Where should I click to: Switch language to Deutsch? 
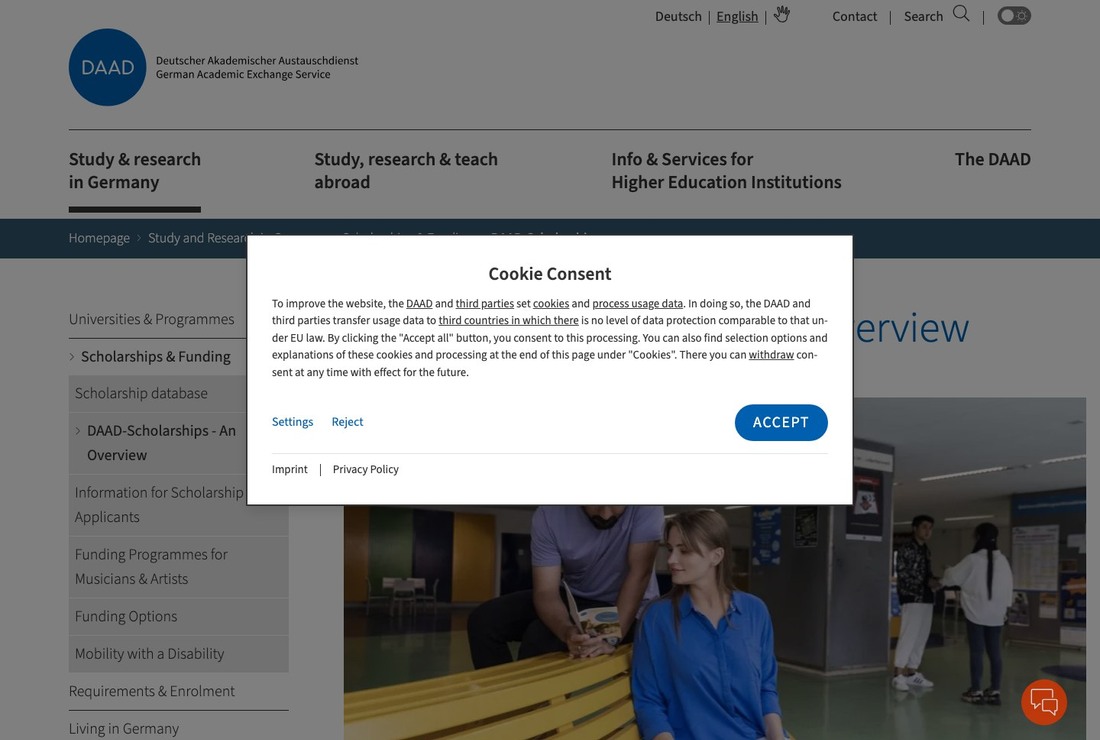pyautogui.click(x=678, y=16)
